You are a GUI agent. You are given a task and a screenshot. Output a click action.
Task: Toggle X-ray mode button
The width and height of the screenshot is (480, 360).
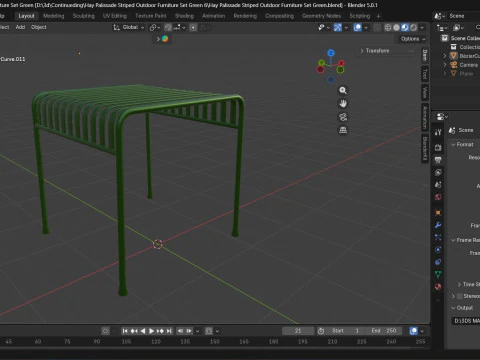pos(377,27)
